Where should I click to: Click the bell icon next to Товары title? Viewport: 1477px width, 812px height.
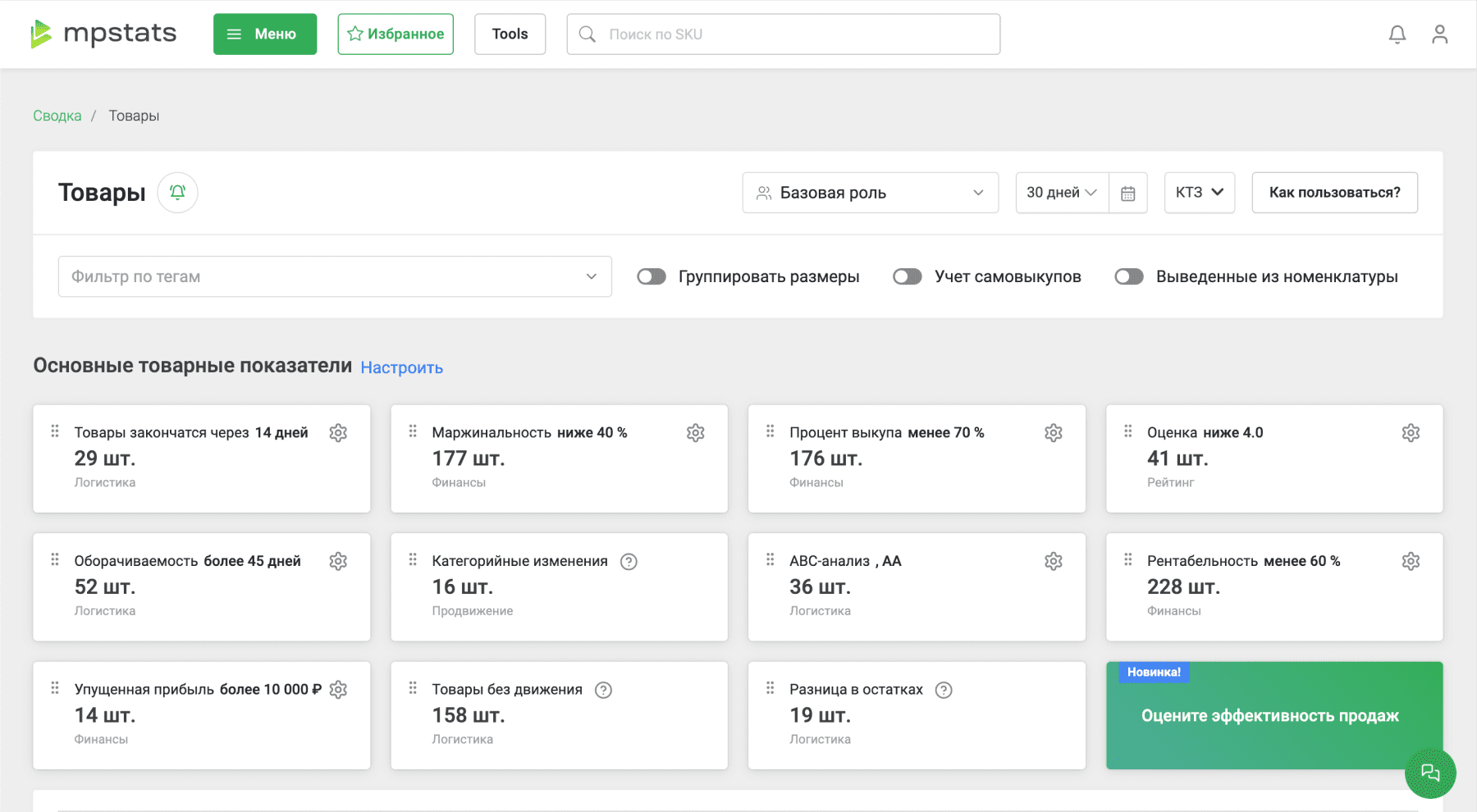click(x=177, y=192)
